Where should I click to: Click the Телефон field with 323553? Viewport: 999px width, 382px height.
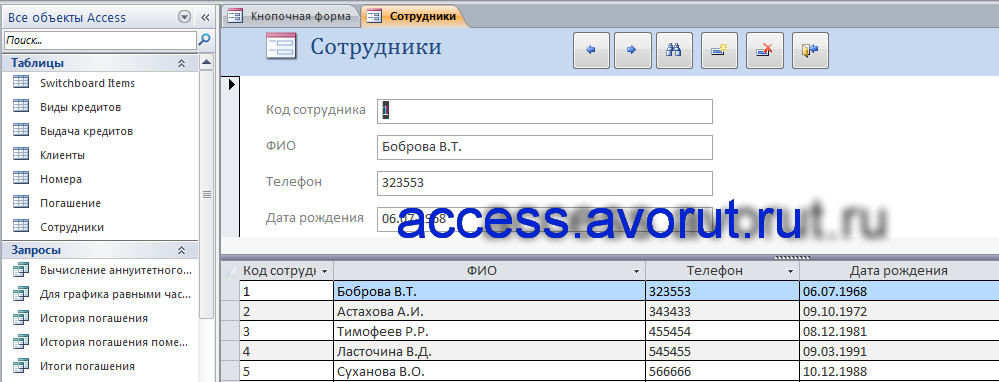(545, 183)
